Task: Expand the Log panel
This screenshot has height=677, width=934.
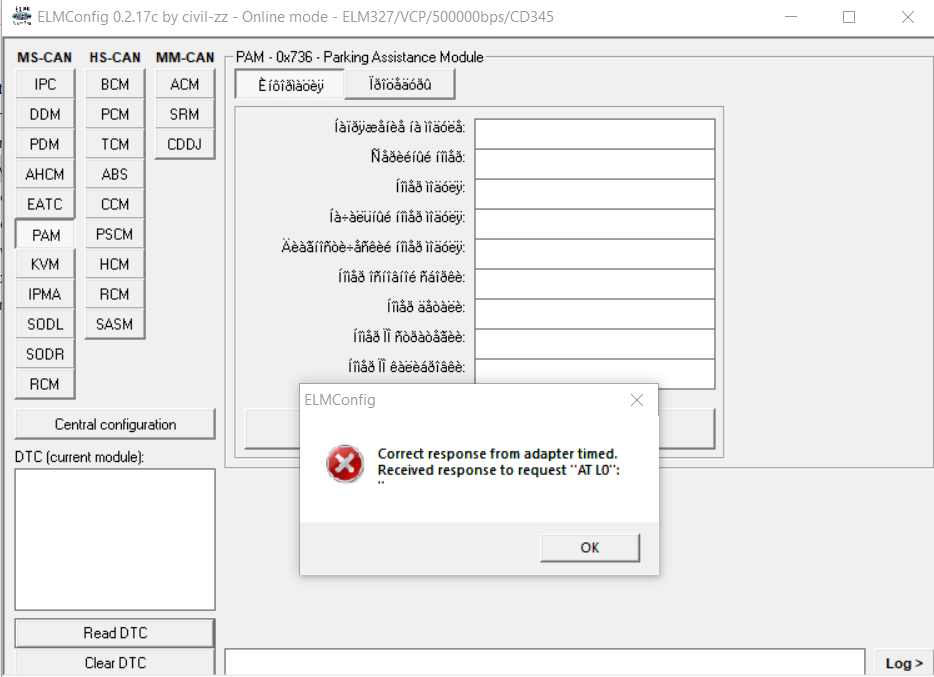Action: tap(904, 663)
